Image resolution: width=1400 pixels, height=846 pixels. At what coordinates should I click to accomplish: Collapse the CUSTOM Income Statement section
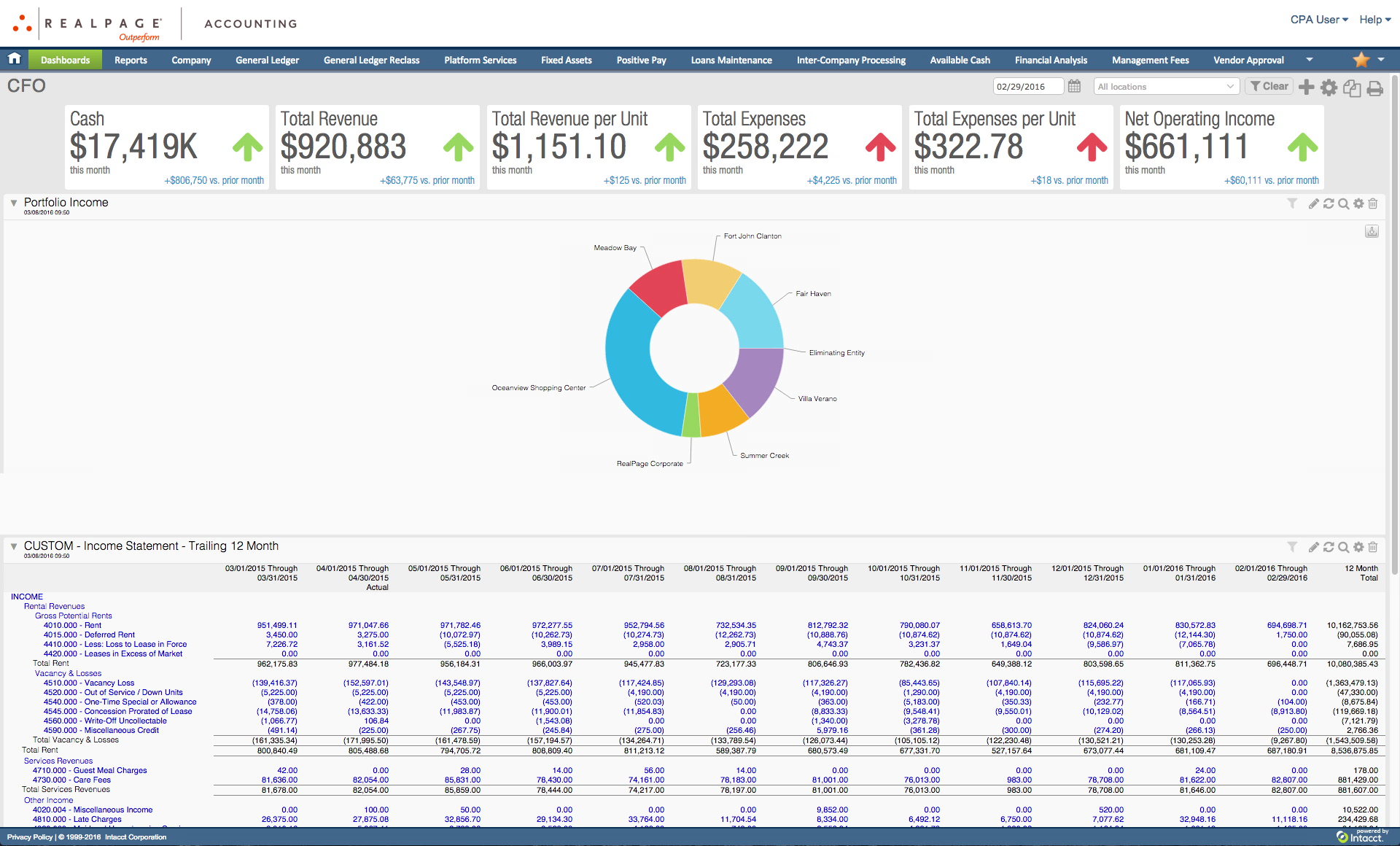[x=14, y=546]
